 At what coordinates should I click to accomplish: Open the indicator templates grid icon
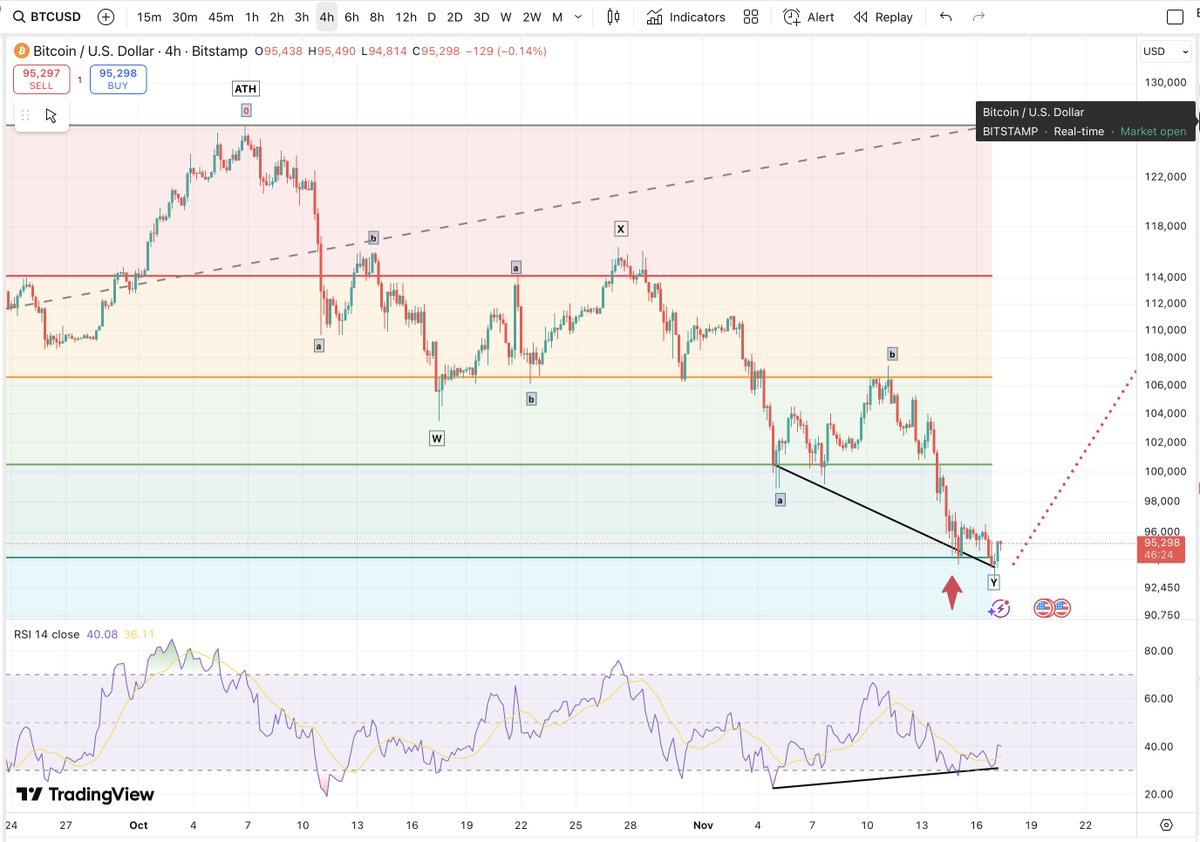click(751, 17)
